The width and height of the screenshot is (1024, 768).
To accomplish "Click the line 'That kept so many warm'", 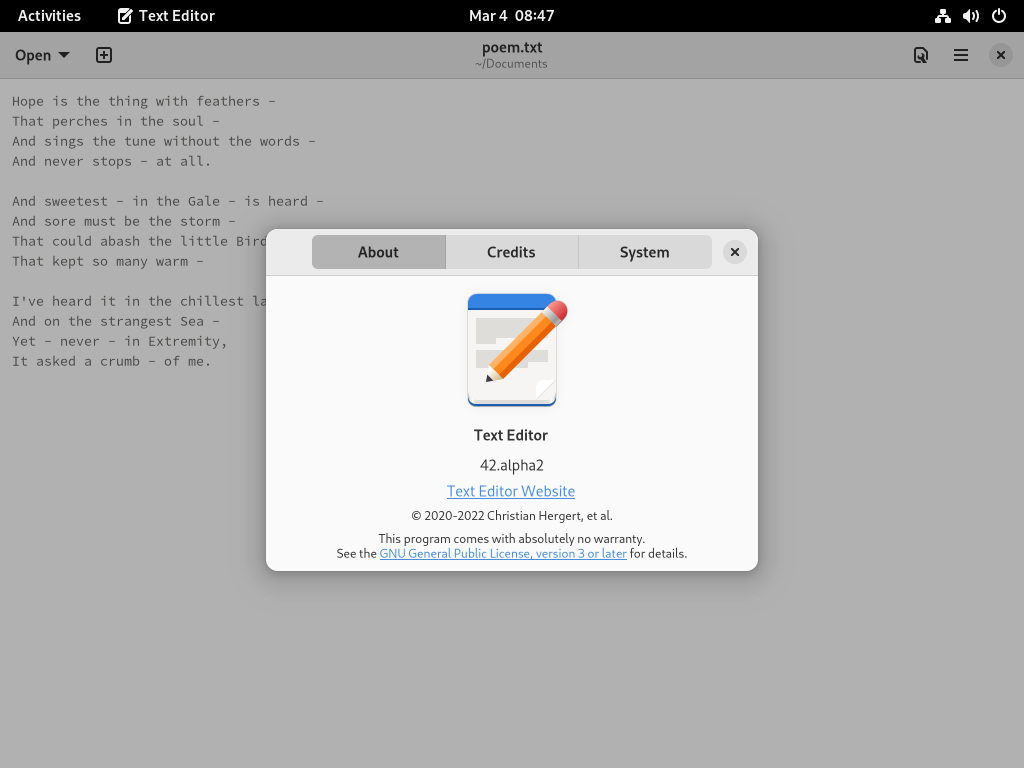I will click(x=108, y=261).
